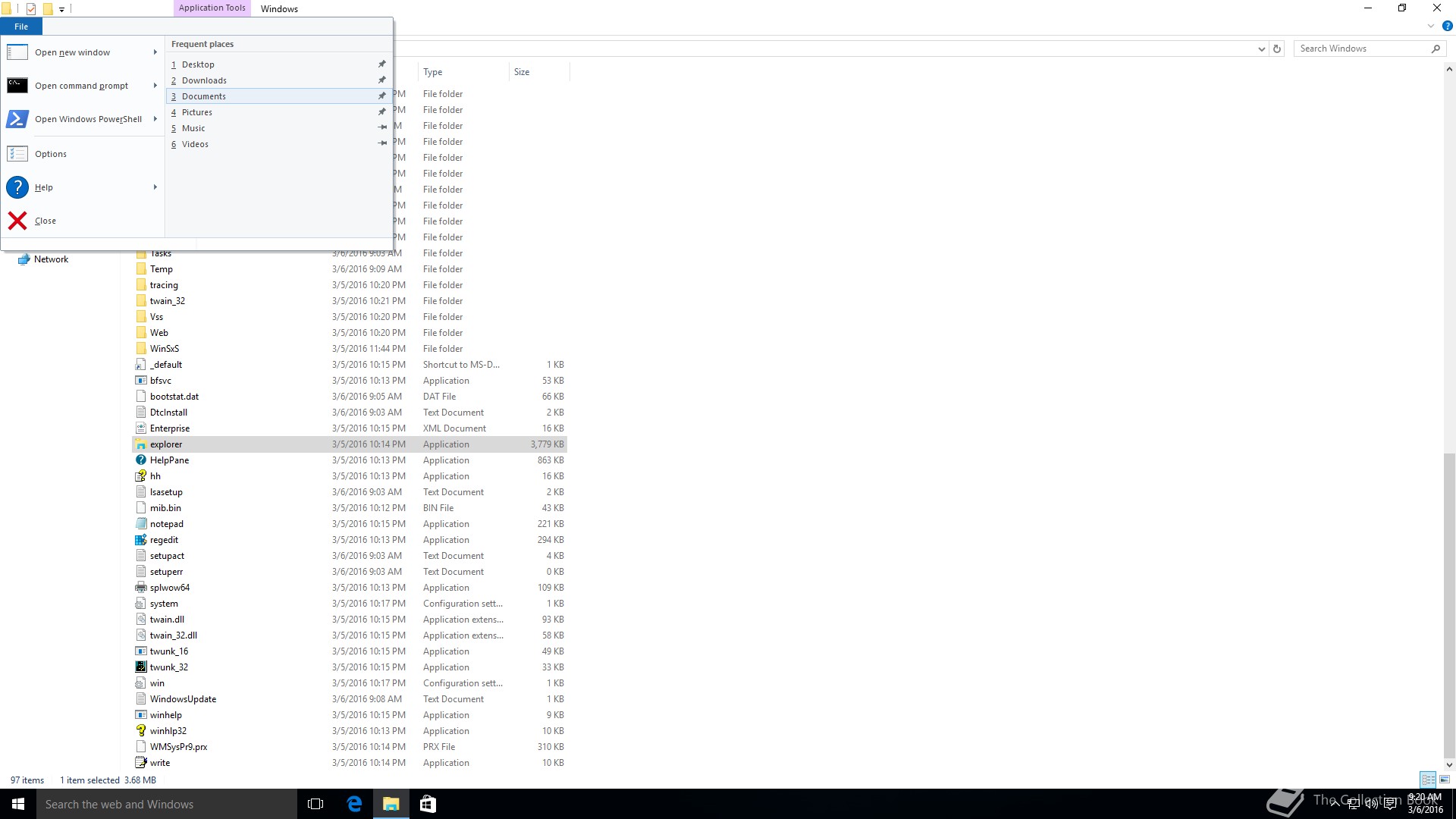Launch Microsoft Edge from taskbar

point(354,804)
